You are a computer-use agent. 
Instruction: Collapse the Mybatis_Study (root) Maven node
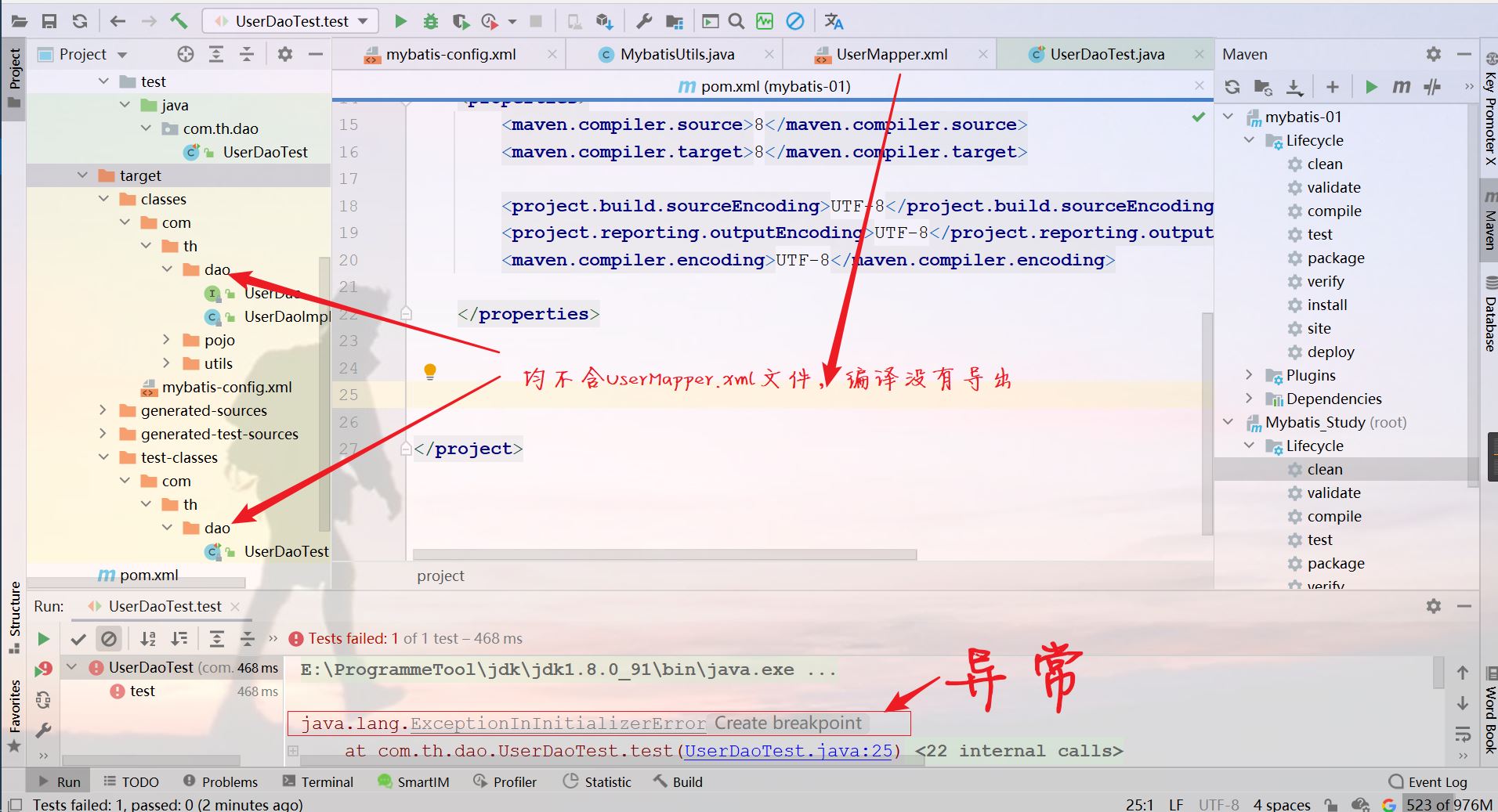coord(1228,422)
